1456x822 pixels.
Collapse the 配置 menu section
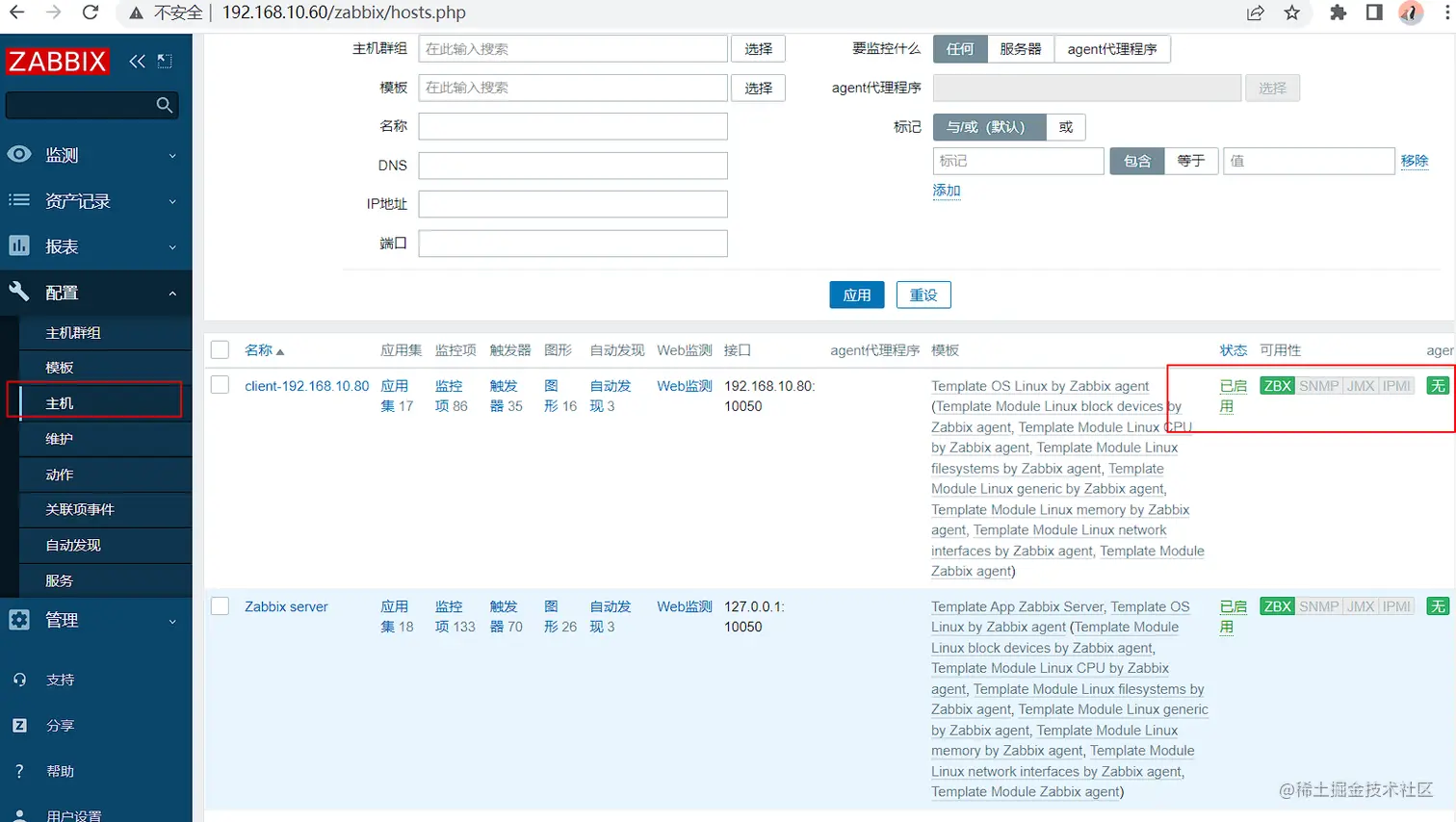click(96, 293)
